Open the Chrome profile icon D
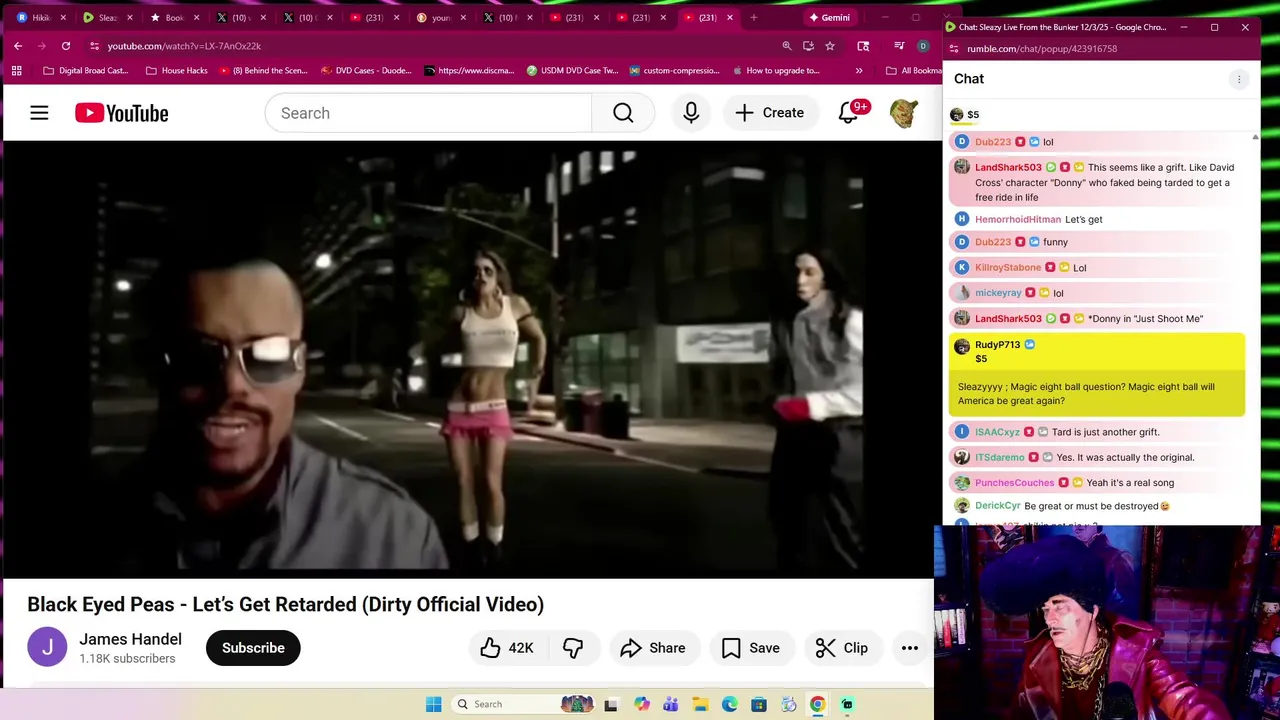The height and width of the screenshot is (720, 1280). (923, 46)
